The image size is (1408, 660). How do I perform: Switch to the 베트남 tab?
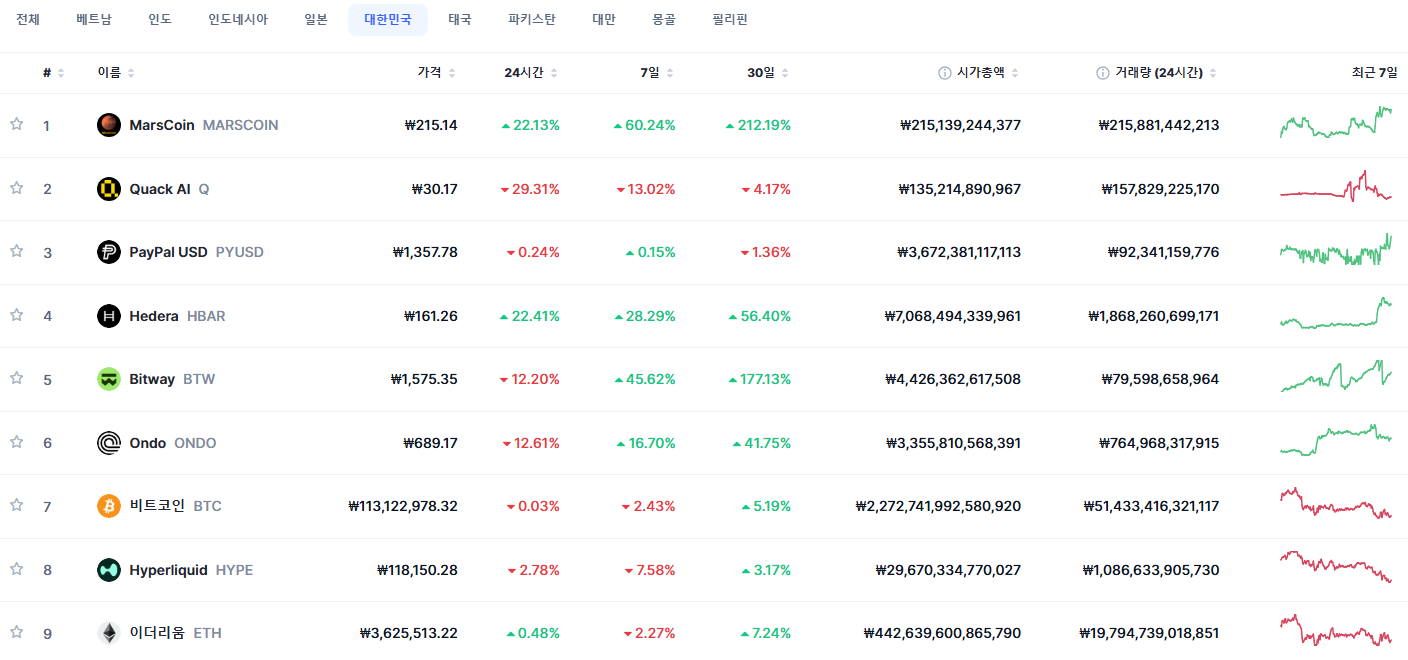coord(94,19)
